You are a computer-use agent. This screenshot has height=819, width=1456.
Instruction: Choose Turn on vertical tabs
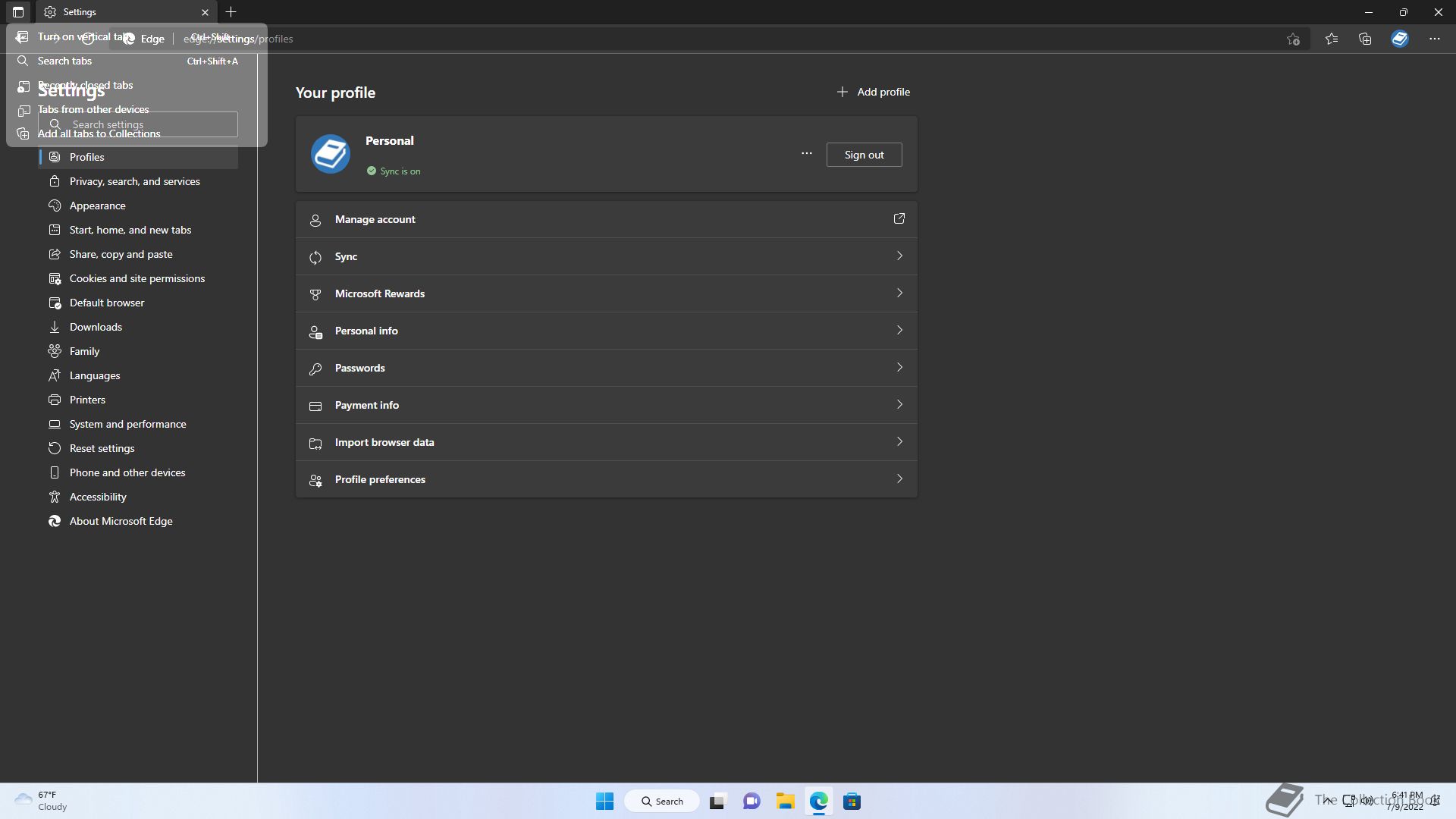tap(136, 36)
